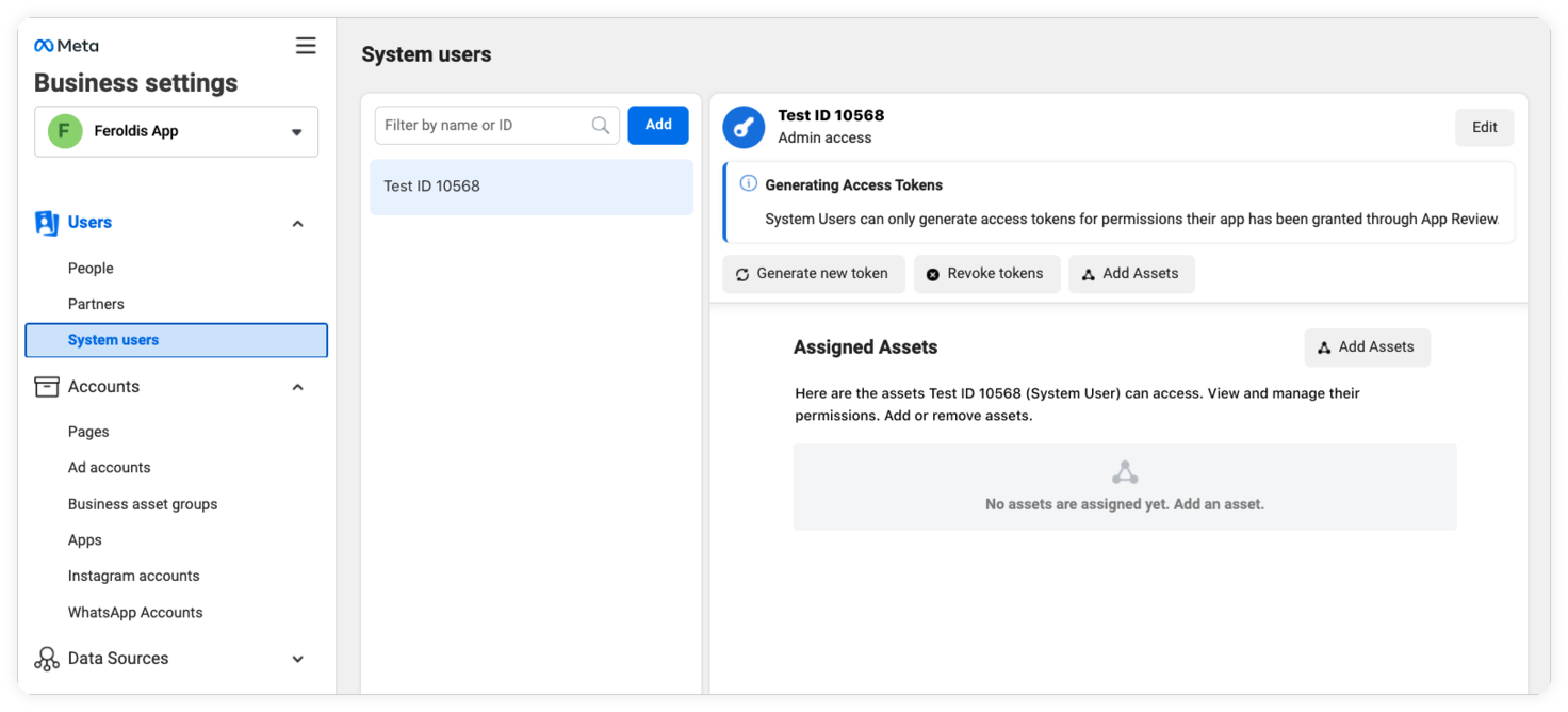1568x712 pixels.
Task: Click the blue key avatar icon
Action: tap(743, 127)
